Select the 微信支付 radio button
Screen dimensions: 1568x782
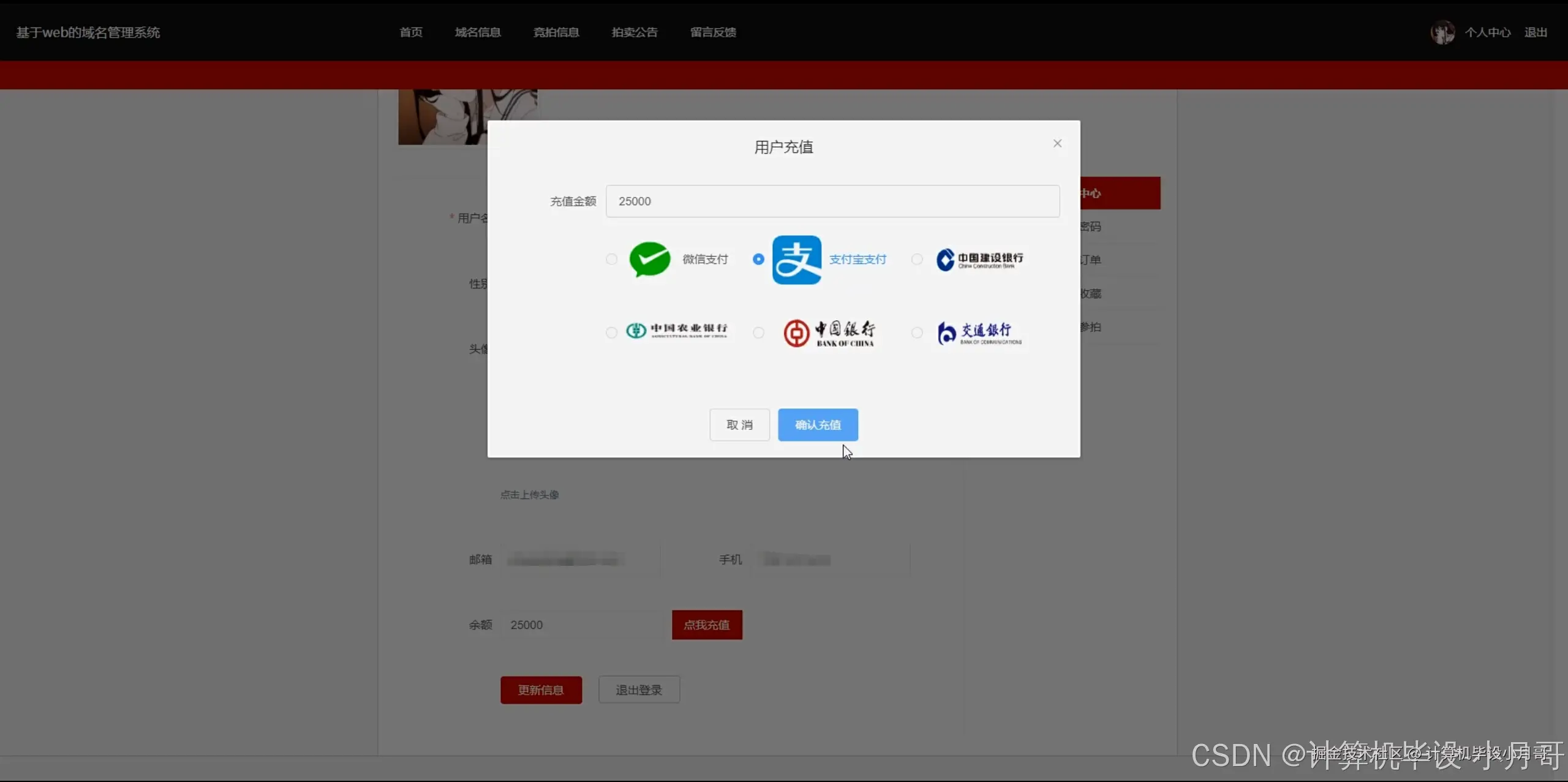[x=611, y=259]
